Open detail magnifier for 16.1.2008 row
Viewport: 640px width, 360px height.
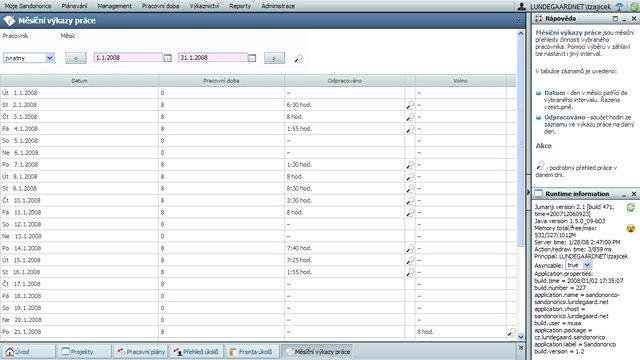pyautogui.click(x=410, y=272)
